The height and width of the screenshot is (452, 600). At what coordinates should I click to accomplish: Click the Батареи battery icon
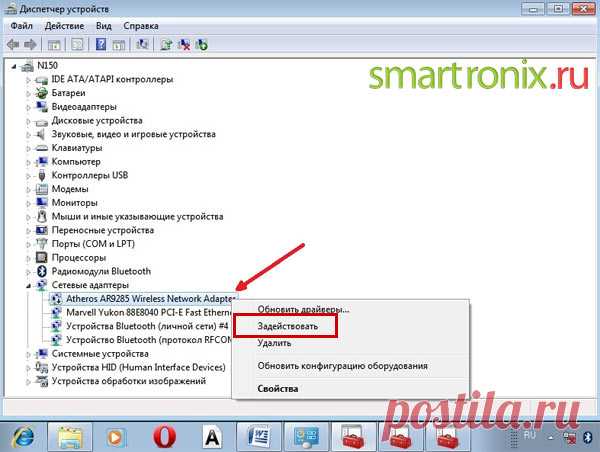(41, 93)
